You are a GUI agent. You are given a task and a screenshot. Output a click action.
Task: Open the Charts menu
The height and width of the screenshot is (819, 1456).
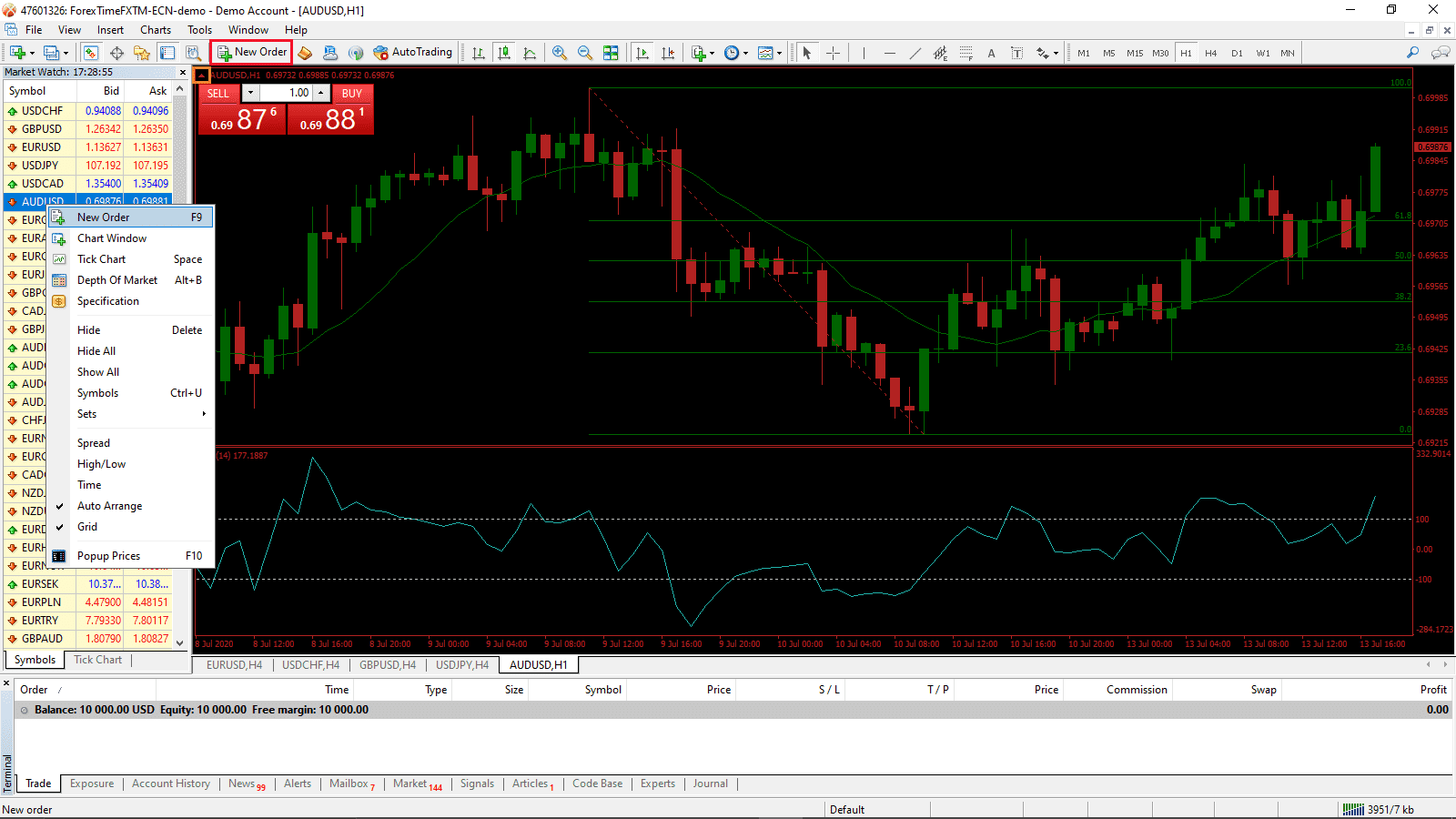(155, 29)
